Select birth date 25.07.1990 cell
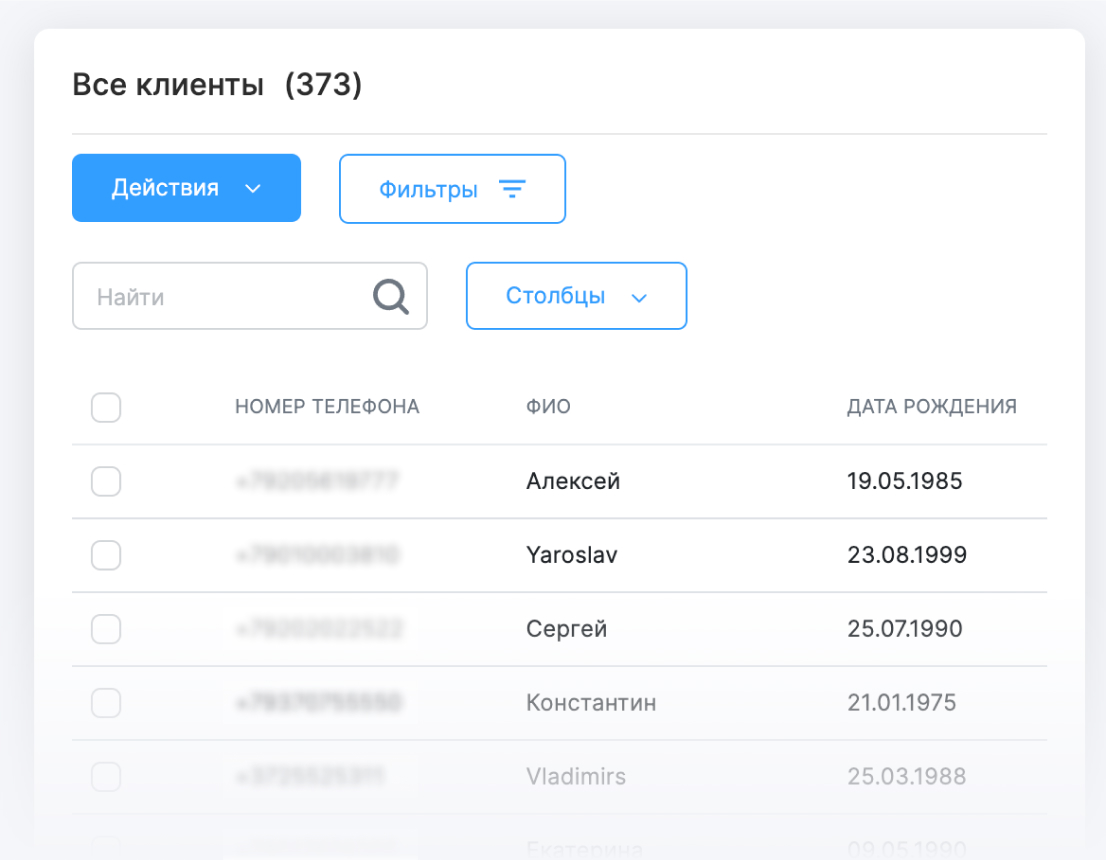Viewport: 1106px width, 860px height. (x=904, y=629)
